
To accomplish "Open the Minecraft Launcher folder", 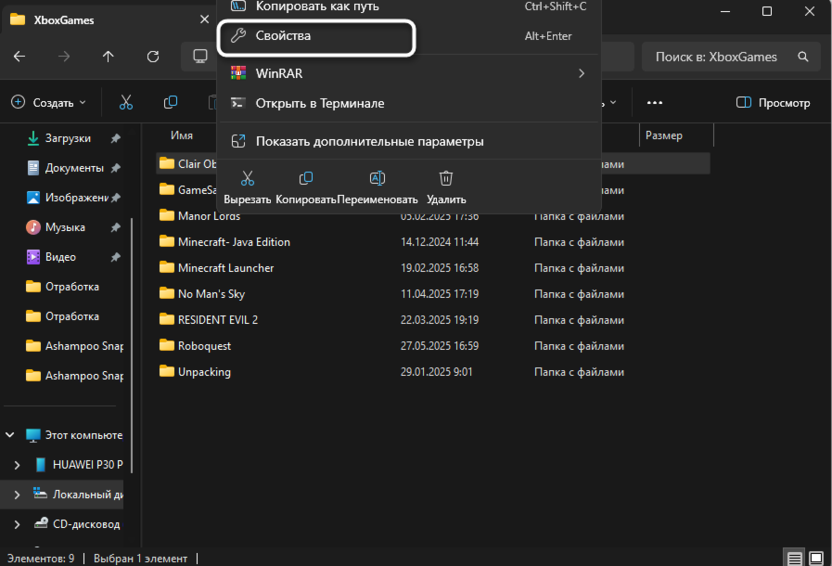I will click(x=225, y=268).
